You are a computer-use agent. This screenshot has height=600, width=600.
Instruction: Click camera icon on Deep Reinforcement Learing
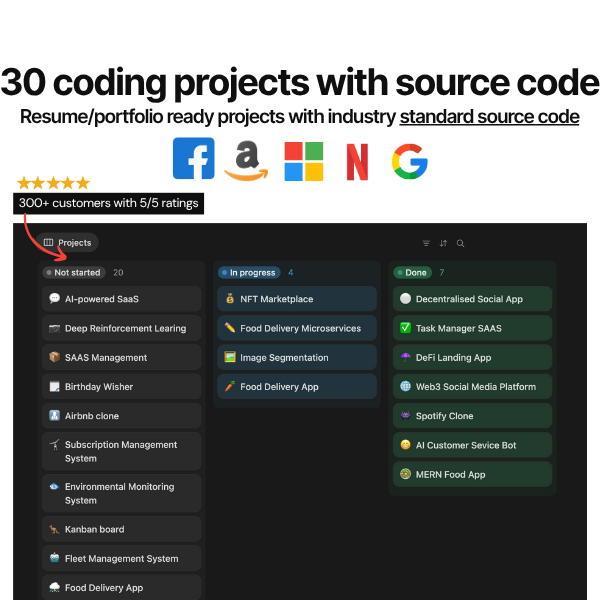[x=54, y=328]
